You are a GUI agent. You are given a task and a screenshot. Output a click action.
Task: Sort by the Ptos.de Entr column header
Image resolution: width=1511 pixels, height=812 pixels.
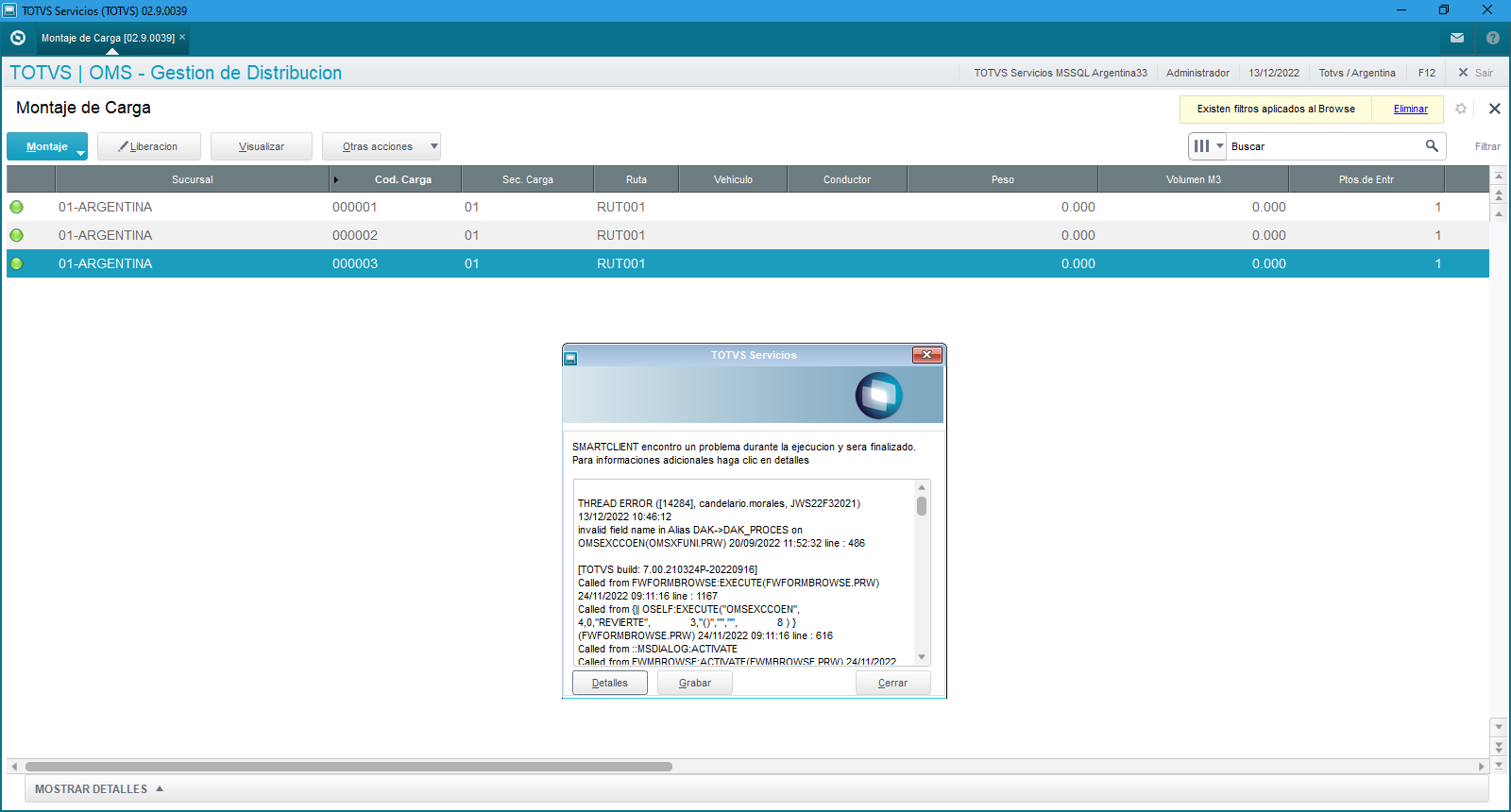point(1367,179)
